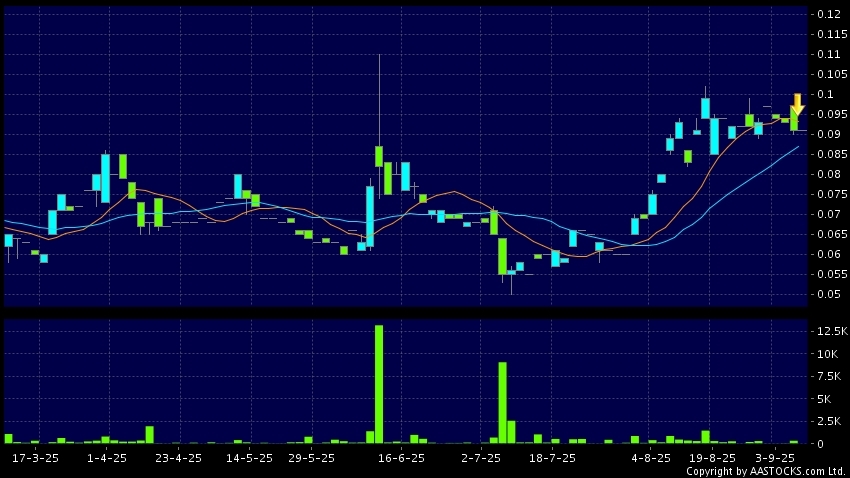Click the tallest volume bar near 12.5K
The width and height of the screenshot is (850, 478).
click(x=379, y=384)
